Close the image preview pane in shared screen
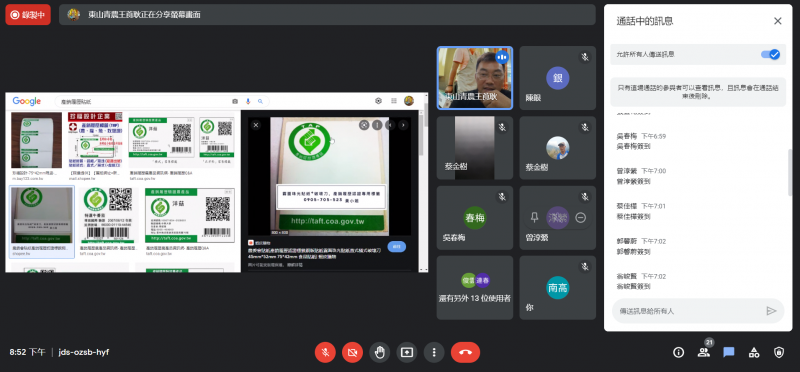 [x=256, y=125]
